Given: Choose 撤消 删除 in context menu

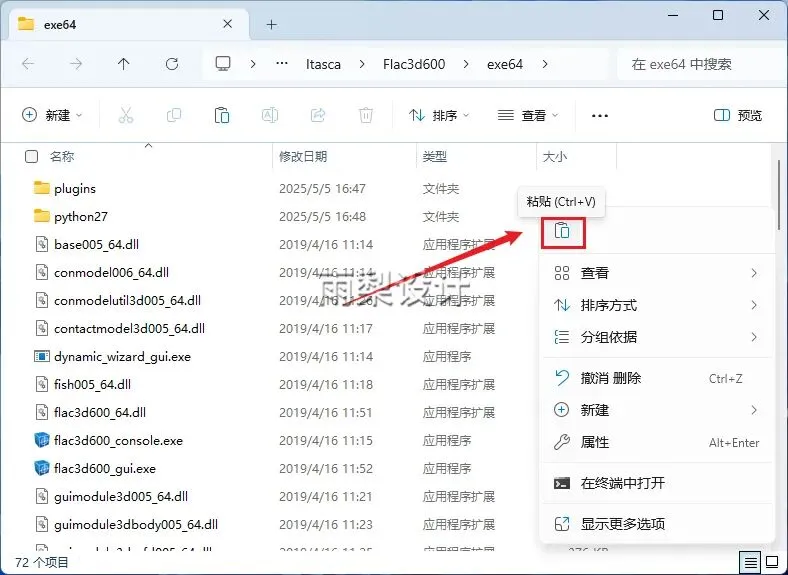Looking at the screenshot, I should (x=656, y=378).
